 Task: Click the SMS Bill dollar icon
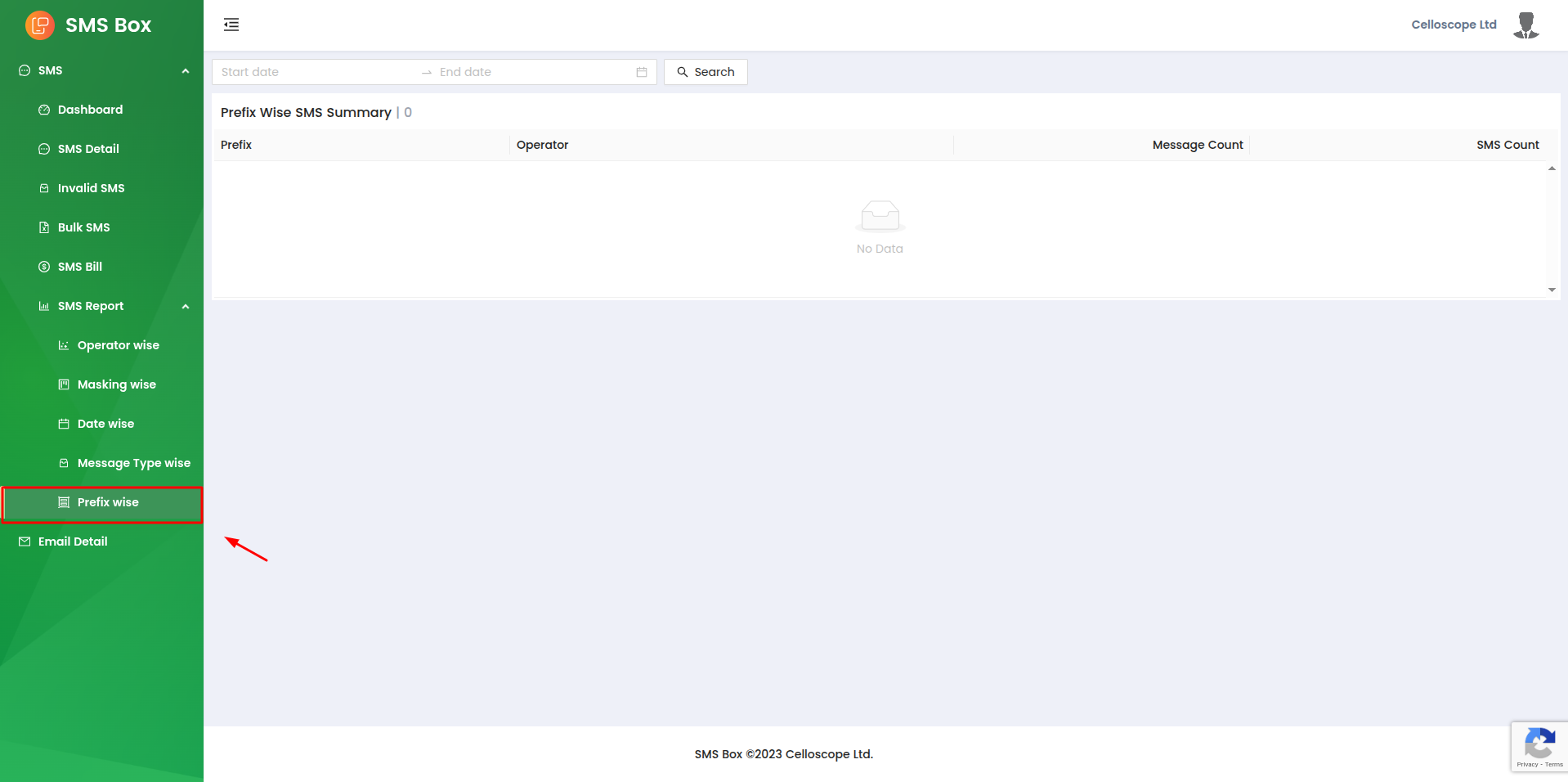coord(44,267)
